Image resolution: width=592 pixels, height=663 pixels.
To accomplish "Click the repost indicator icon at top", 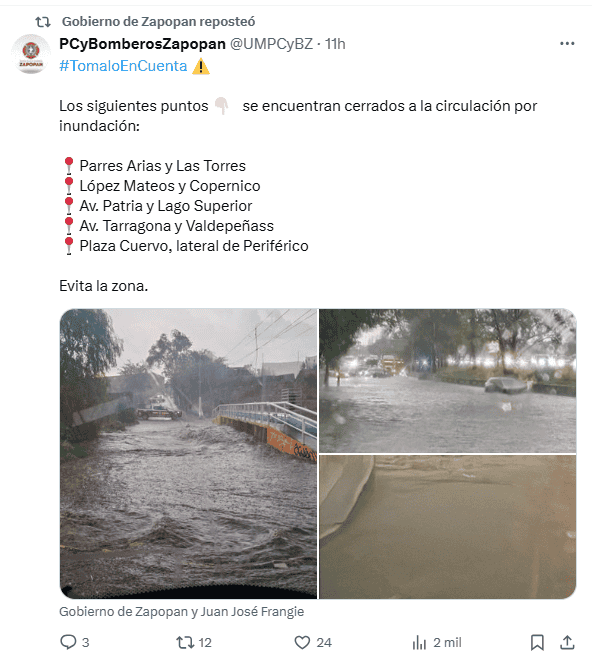I will (42, 22).
